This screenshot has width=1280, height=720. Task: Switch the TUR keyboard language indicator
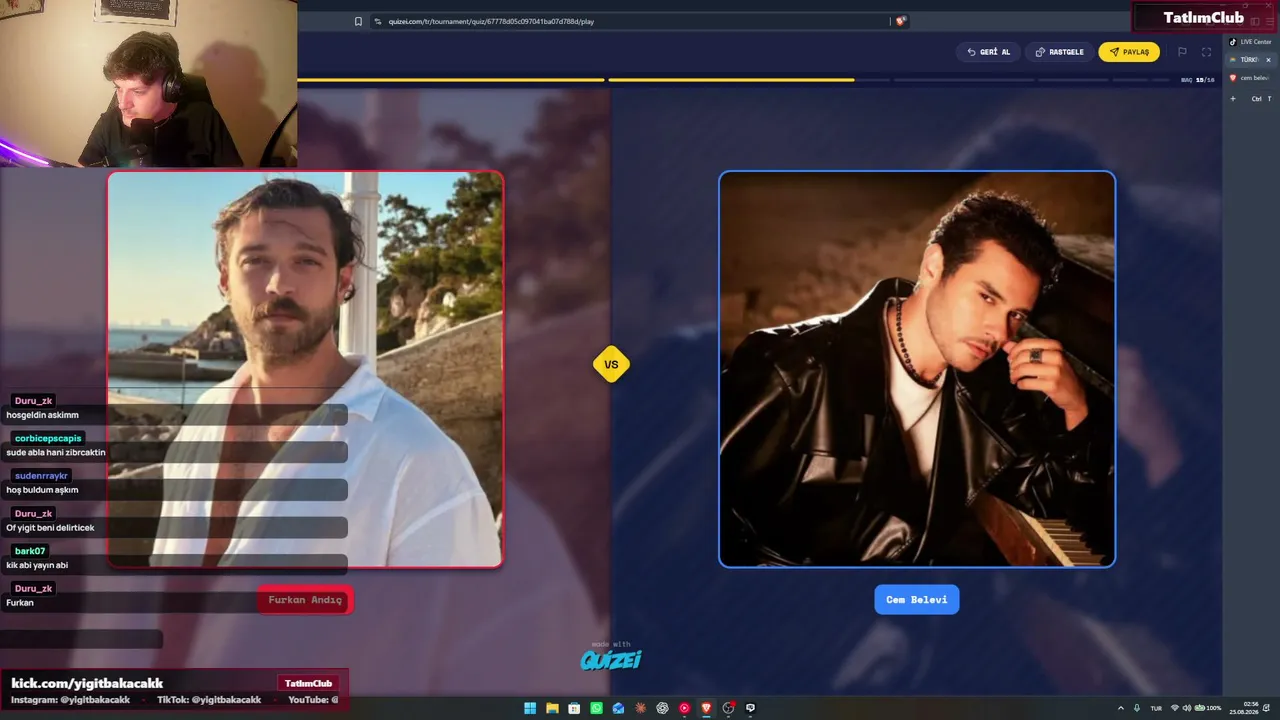click(x=1156, y=708)
